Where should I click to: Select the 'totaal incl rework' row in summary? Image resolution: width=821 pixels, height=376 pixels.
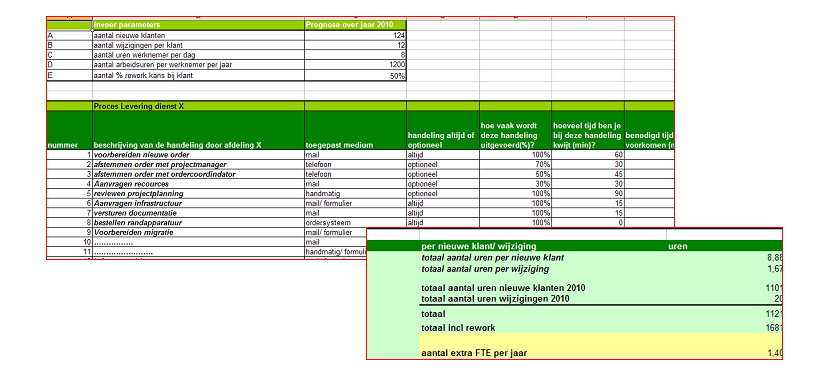601,328
